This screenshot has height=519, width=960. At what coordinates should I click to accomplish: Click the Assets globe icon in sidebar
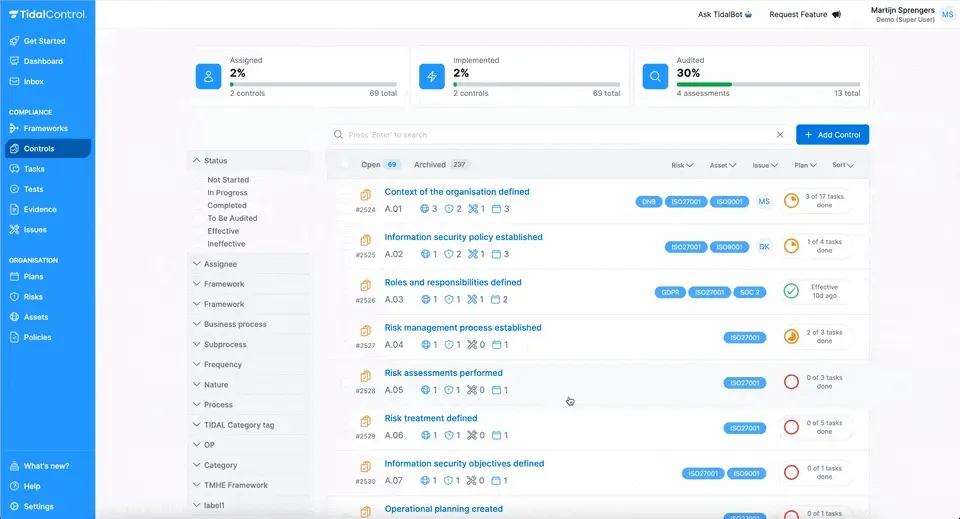coord(14,317)
